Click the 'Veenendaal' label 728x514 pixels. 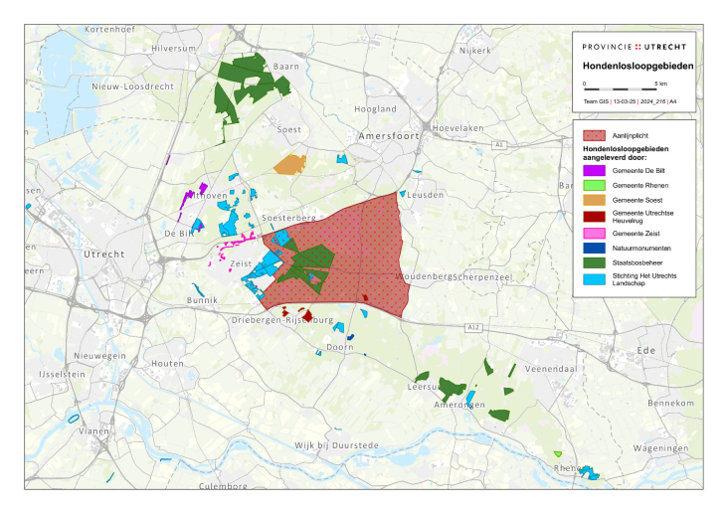pos(551,369)
